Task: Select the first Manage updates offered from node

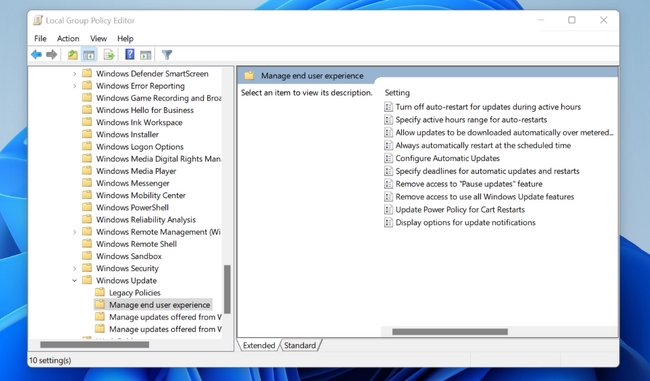Action: tap(165, 317)
